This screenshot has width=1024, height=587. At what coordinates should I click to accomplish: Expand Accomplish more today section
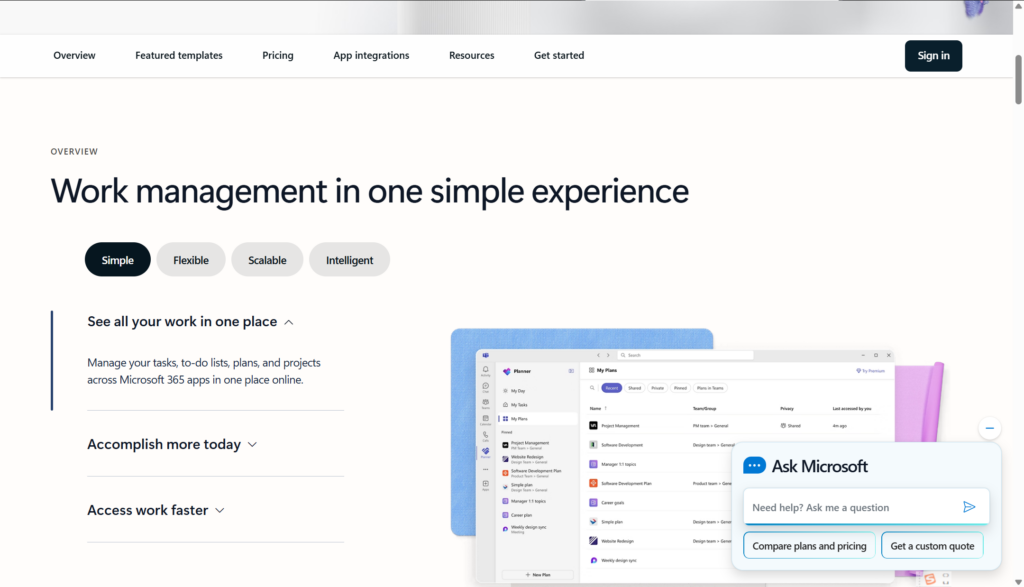click(x=172, y=445)
